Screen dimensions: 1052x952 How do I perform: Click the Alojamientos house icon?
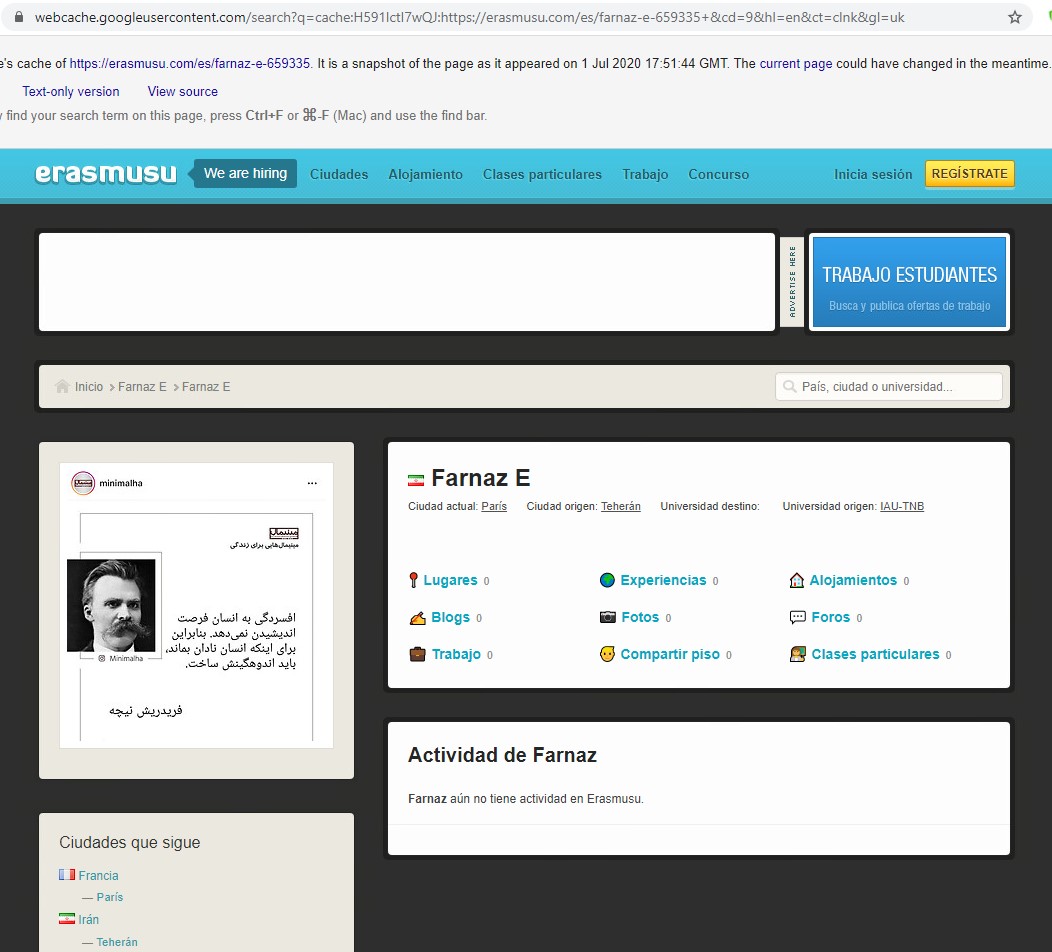pyautogui.click(x=796, y=581)
